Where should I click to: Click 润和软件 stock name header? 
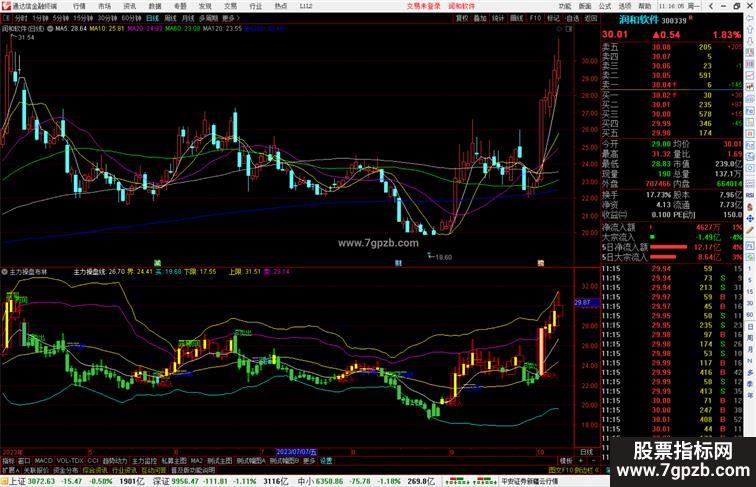click(639, 20)
